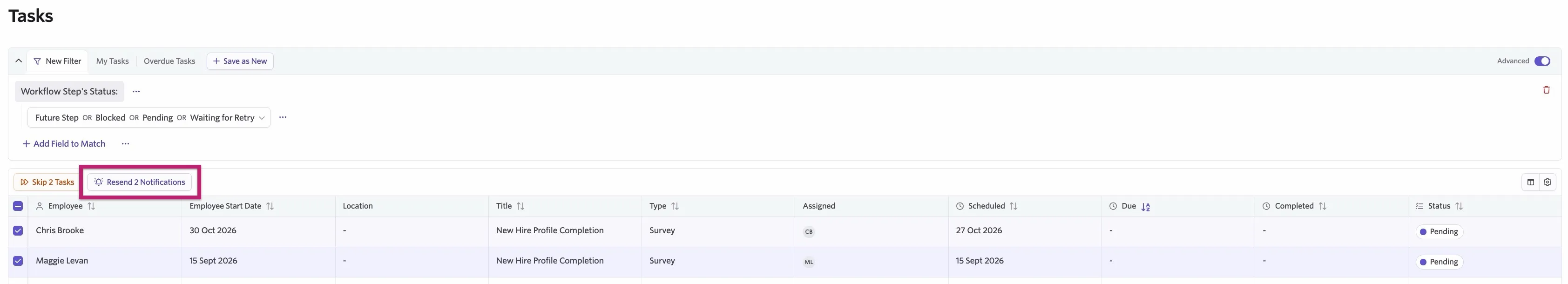Click the CB assignee avatar
This screenshot has height=284, width=1568.
tap(808, 232)
